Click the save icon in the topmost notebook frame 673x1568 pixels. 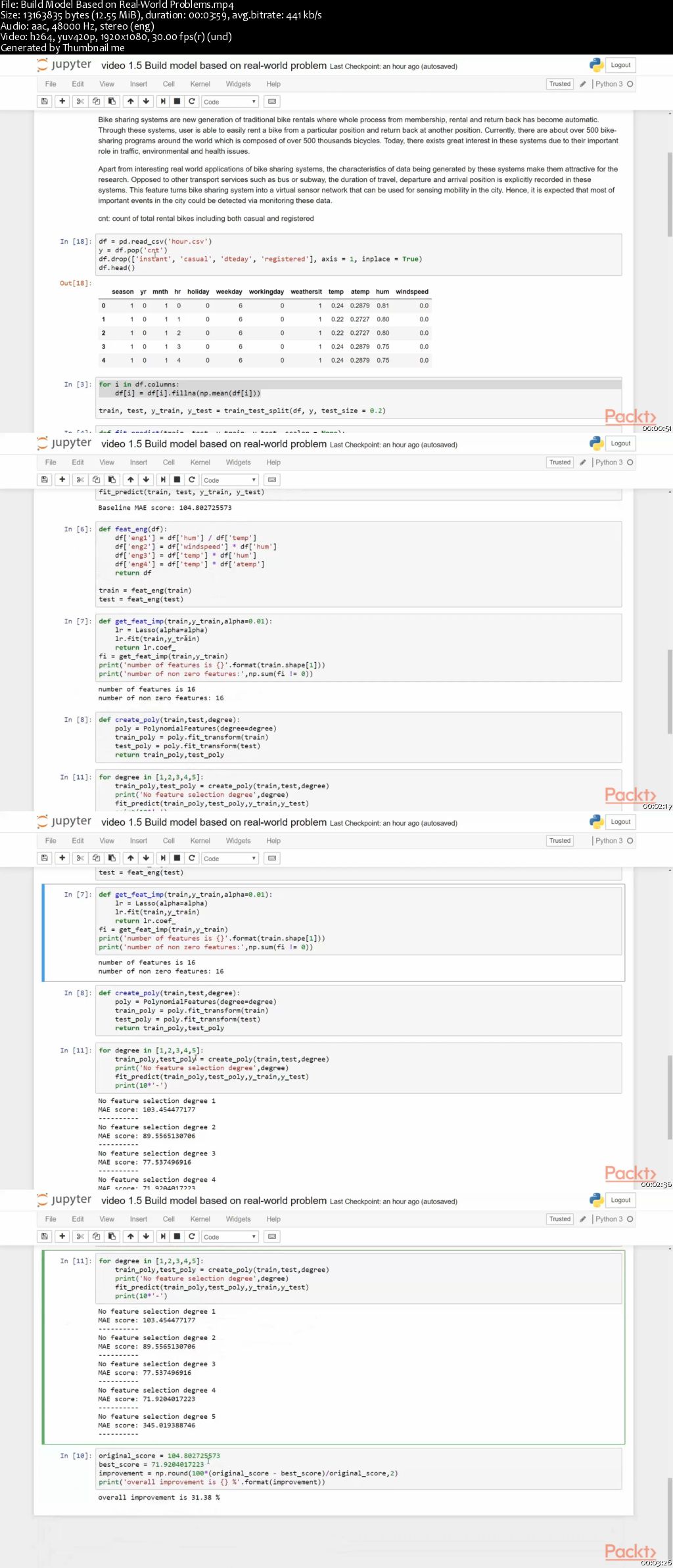tap(44, 101)
